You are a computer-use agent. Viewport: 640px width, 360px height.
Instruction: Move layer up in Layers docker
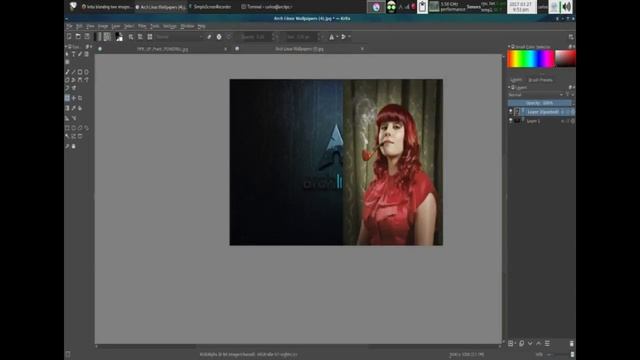[538, 344]
